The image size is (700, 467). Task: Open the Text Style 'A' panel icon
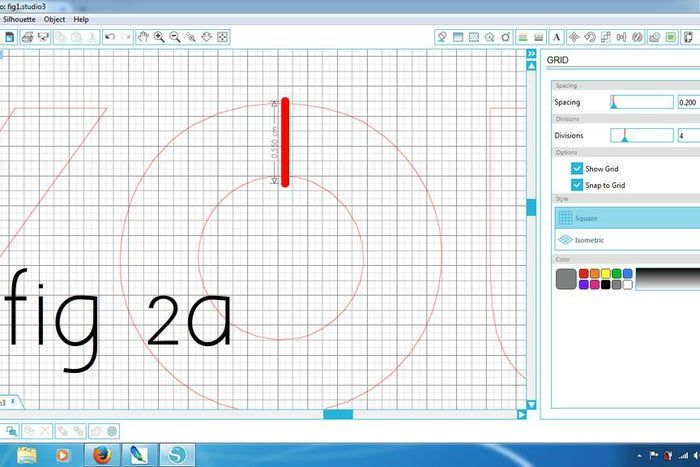(x=556, y=37)
